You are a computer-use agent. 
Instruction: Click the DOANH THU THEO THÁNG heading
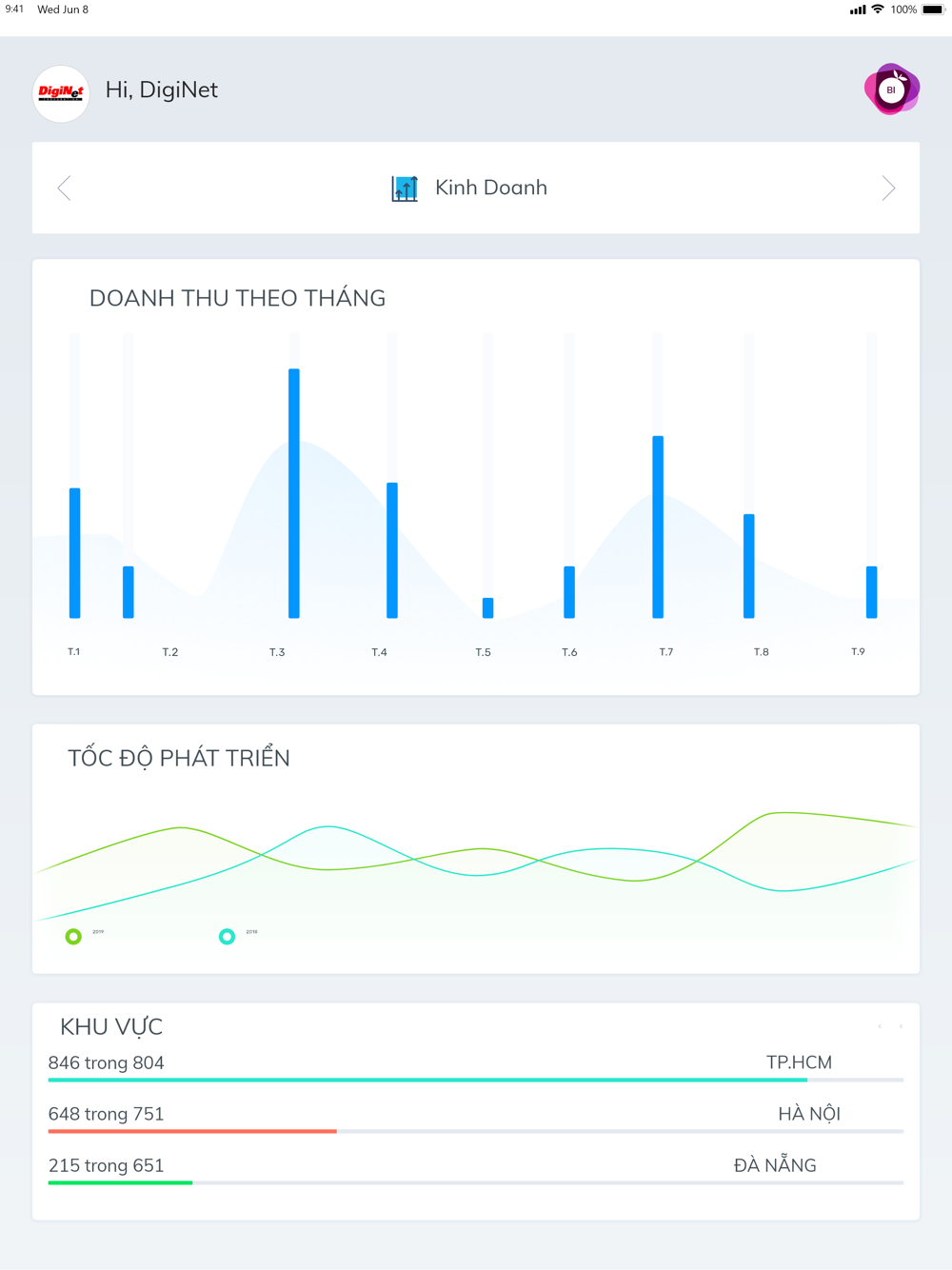coord(237,298)
